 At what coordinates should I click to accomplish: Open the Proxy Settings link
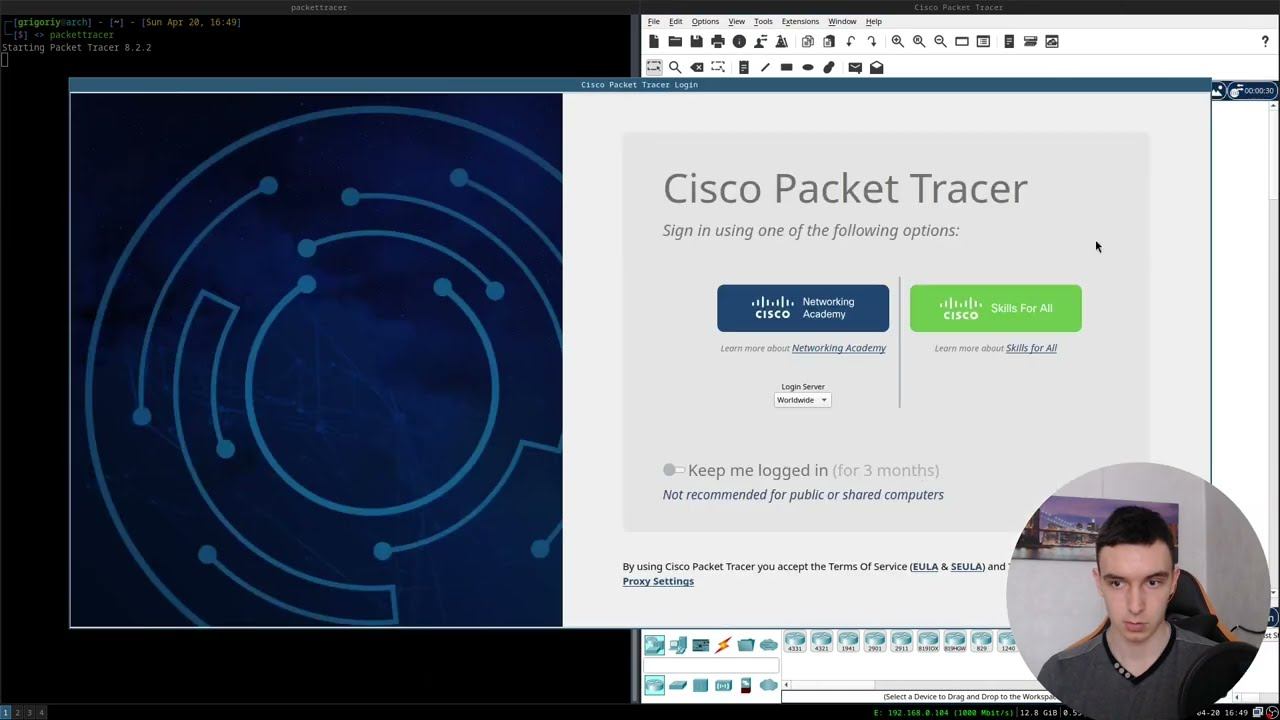[x=658, y=581]
